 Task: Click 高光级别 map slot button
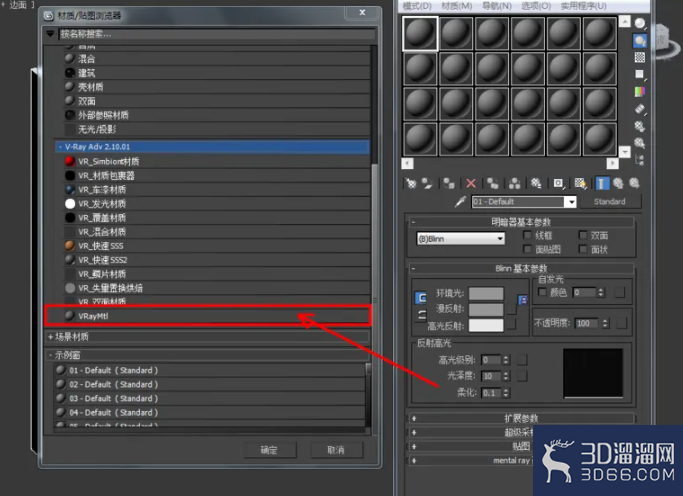click(x=522, y=360)
